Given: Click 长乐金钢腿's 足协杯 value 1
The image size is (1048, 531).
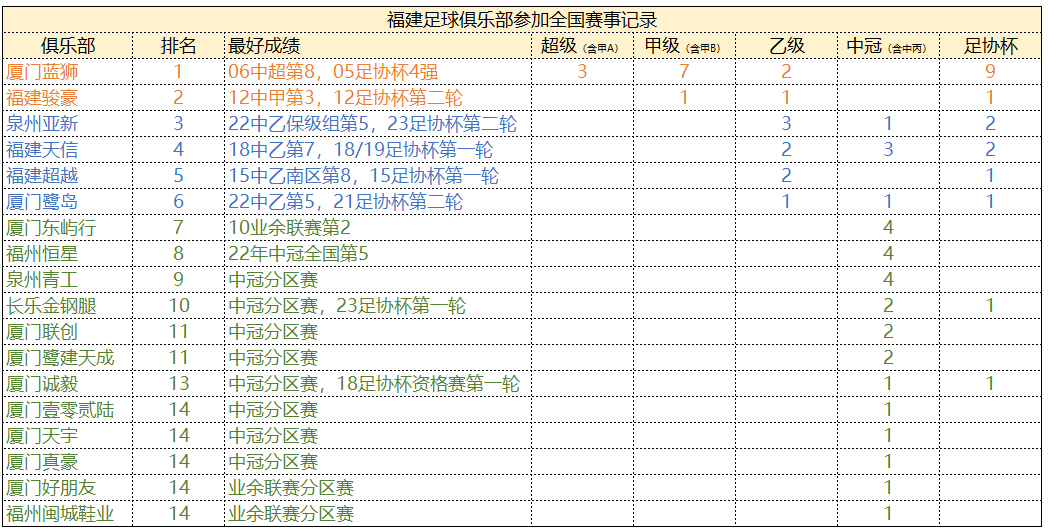Looking at the screenshot, I should point(990,306).
